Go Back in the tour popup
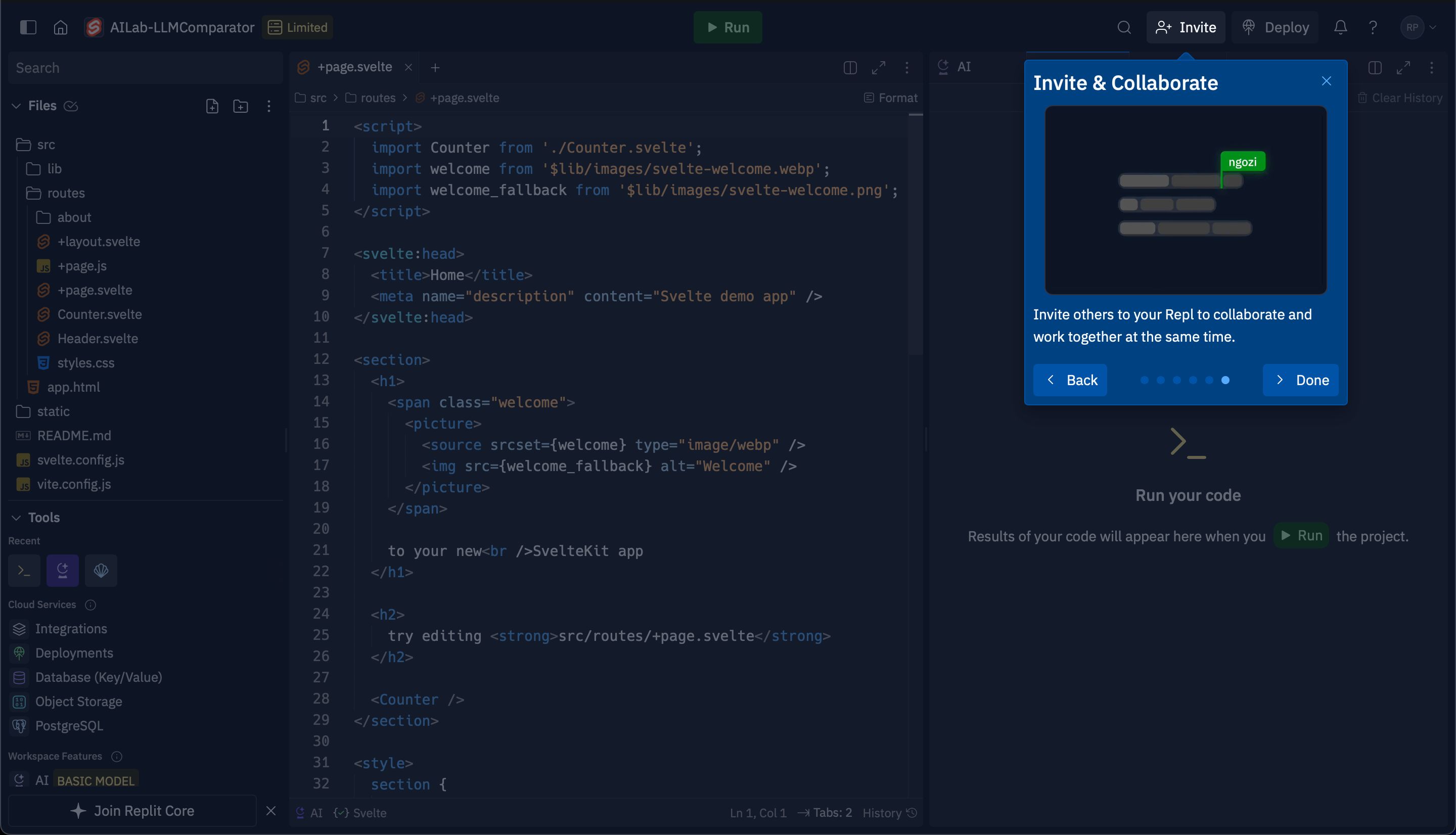This screenshot has width=1456, height=835. click(1070, 380)
